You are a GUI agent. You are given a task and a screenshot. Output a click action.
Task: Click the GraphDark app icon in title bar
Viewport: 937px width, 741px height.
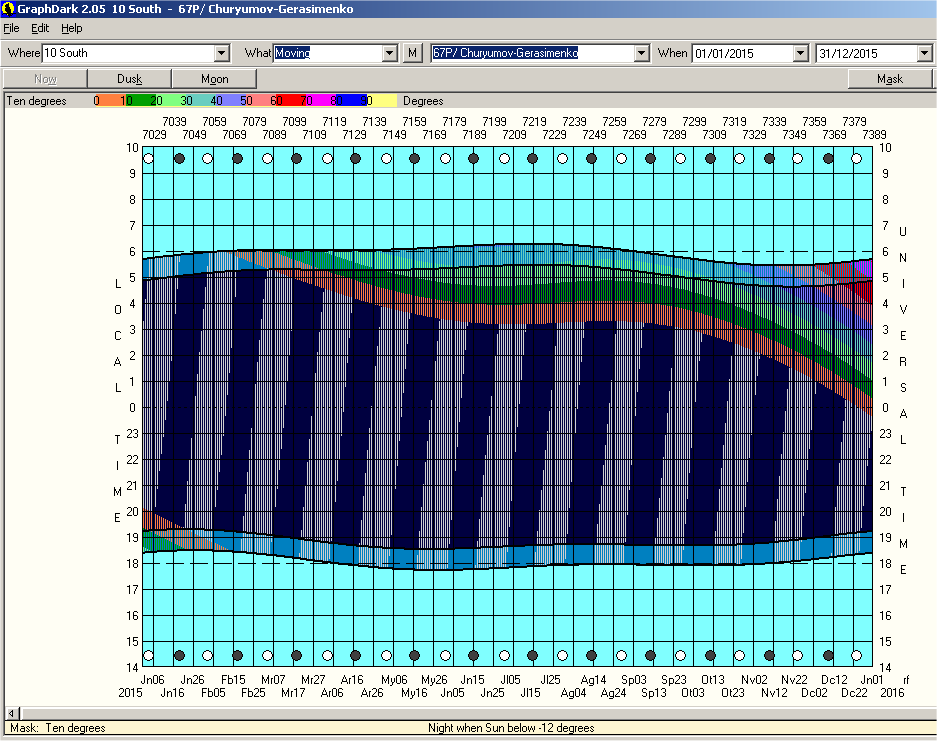[x=8, y=8]
